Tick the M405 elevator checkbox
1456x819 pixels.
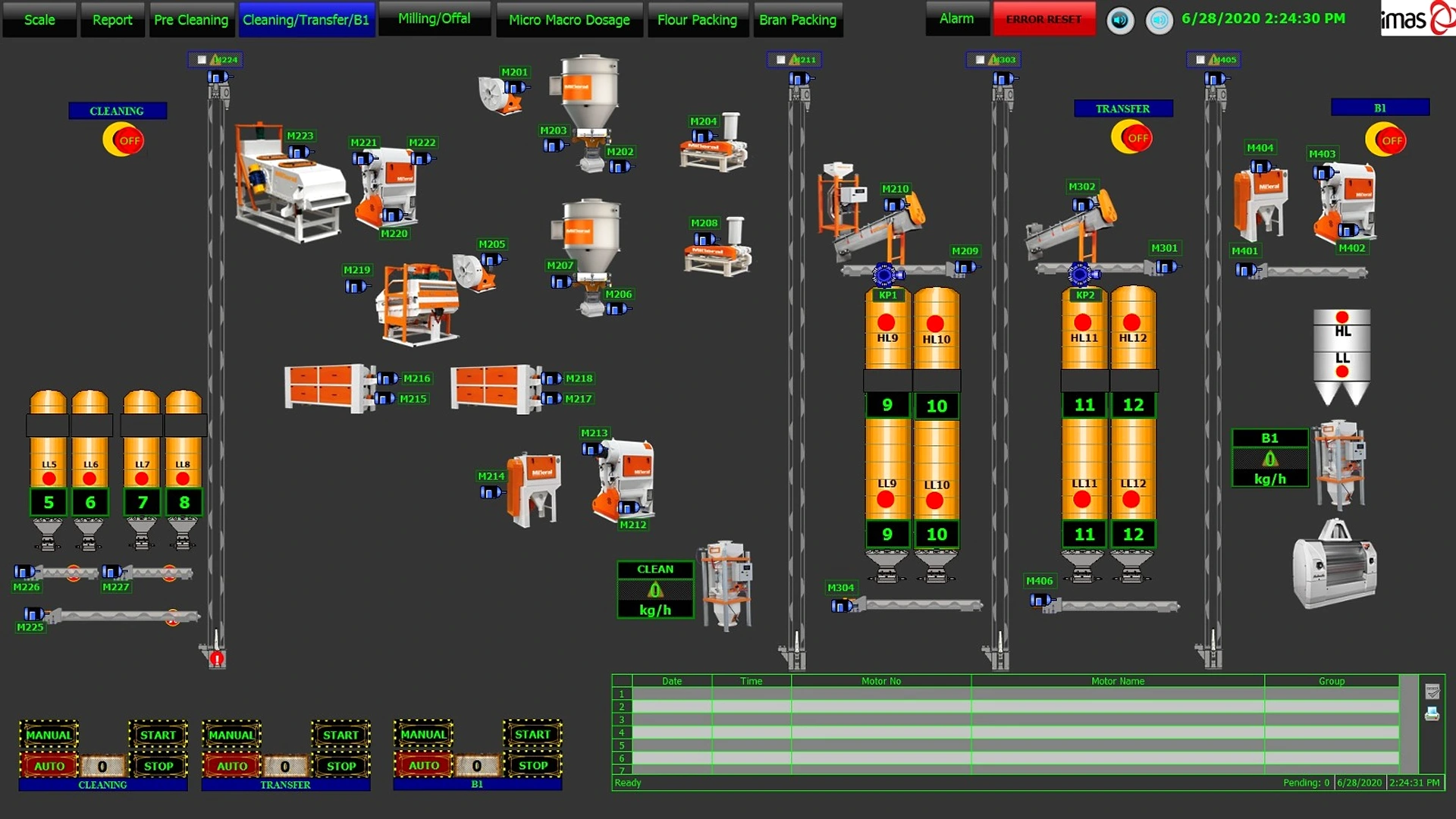click(1200, 59)
